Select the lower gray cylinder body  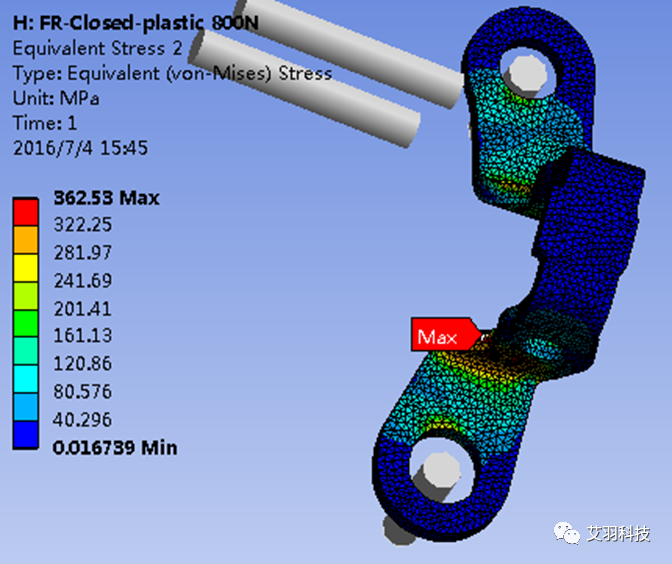(x=304, y=89)
